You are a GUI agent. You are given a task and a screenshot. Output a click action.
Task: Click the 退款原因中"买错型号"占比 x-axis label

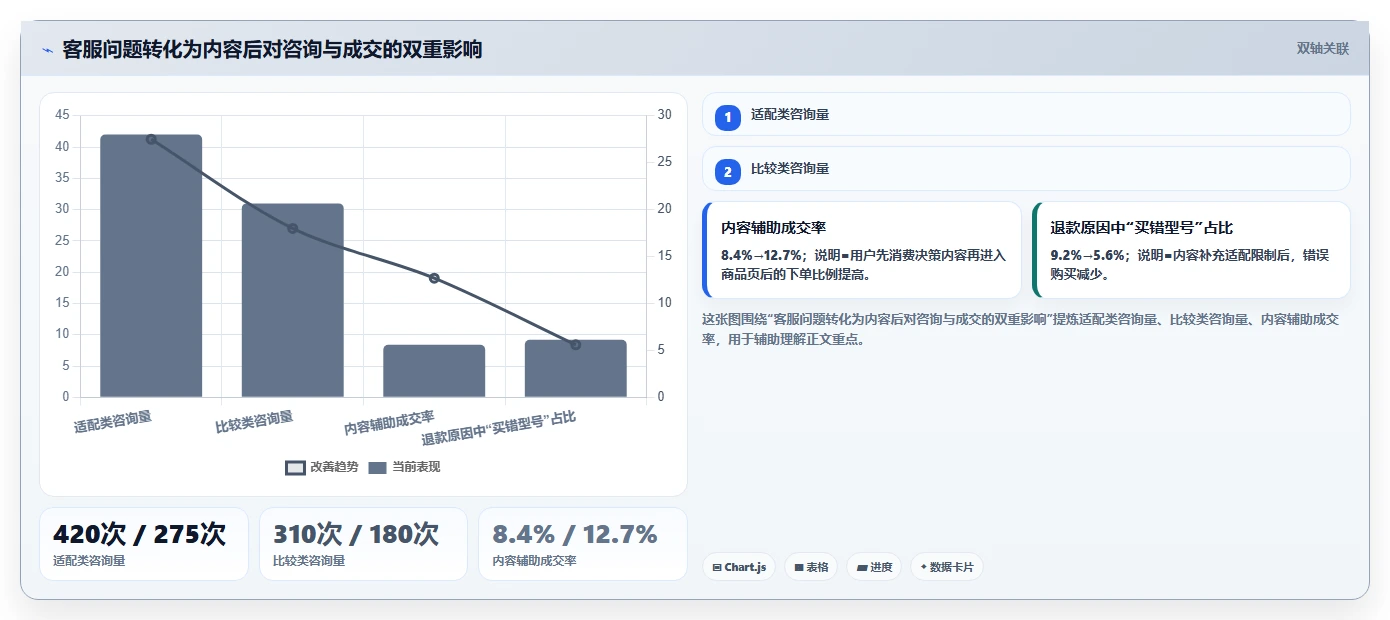tap(499, 428)
